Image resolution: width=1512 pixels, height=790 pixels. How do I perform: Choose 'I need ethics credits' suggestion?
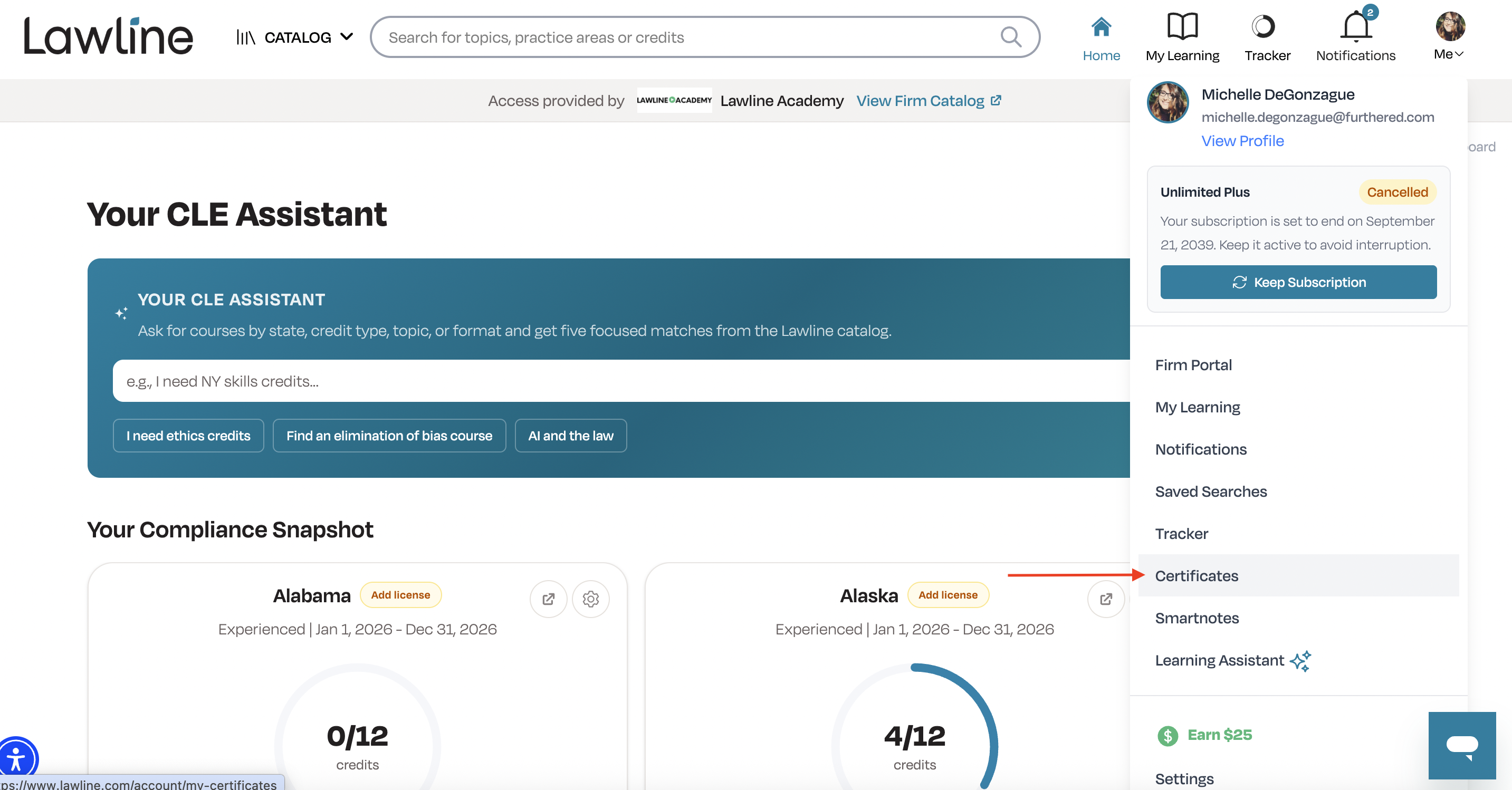pyautogui.click(x=188, y=436)
